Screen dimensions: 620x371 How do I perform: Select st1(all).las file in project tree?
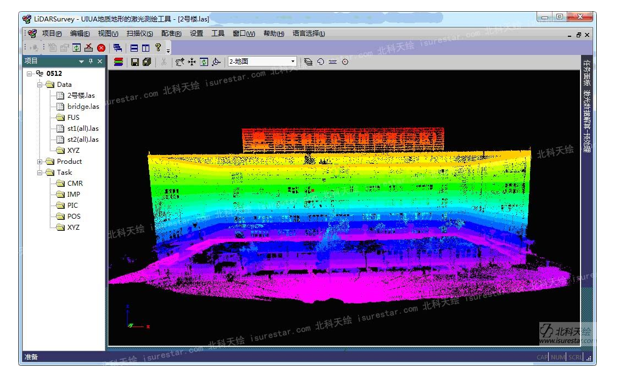click(x=83, y=129)
